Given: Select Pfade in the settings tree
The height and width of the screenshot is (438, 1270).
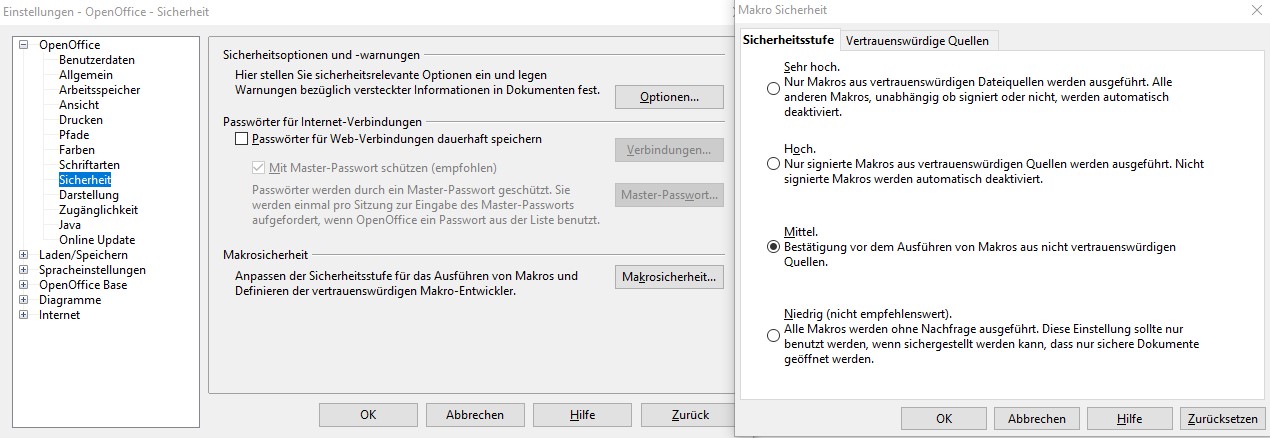Looking at the screenshot, I should coord(74,135).
